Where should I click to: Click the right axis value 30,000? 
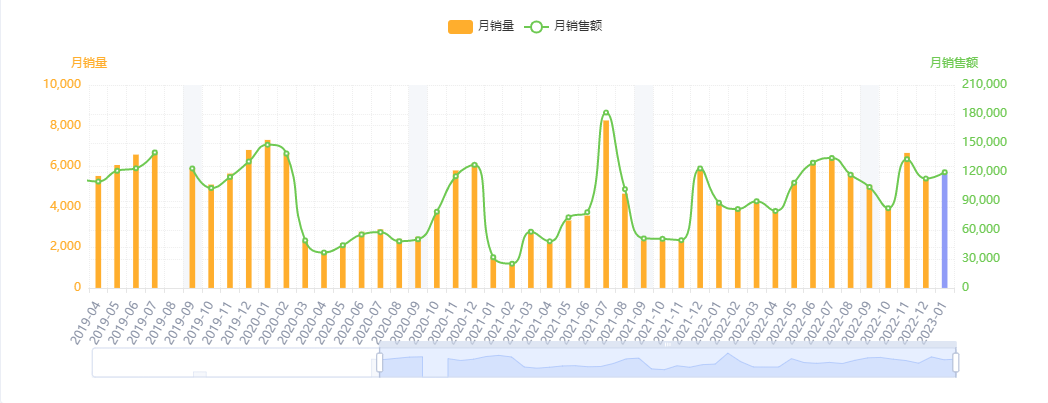point(980,258)
